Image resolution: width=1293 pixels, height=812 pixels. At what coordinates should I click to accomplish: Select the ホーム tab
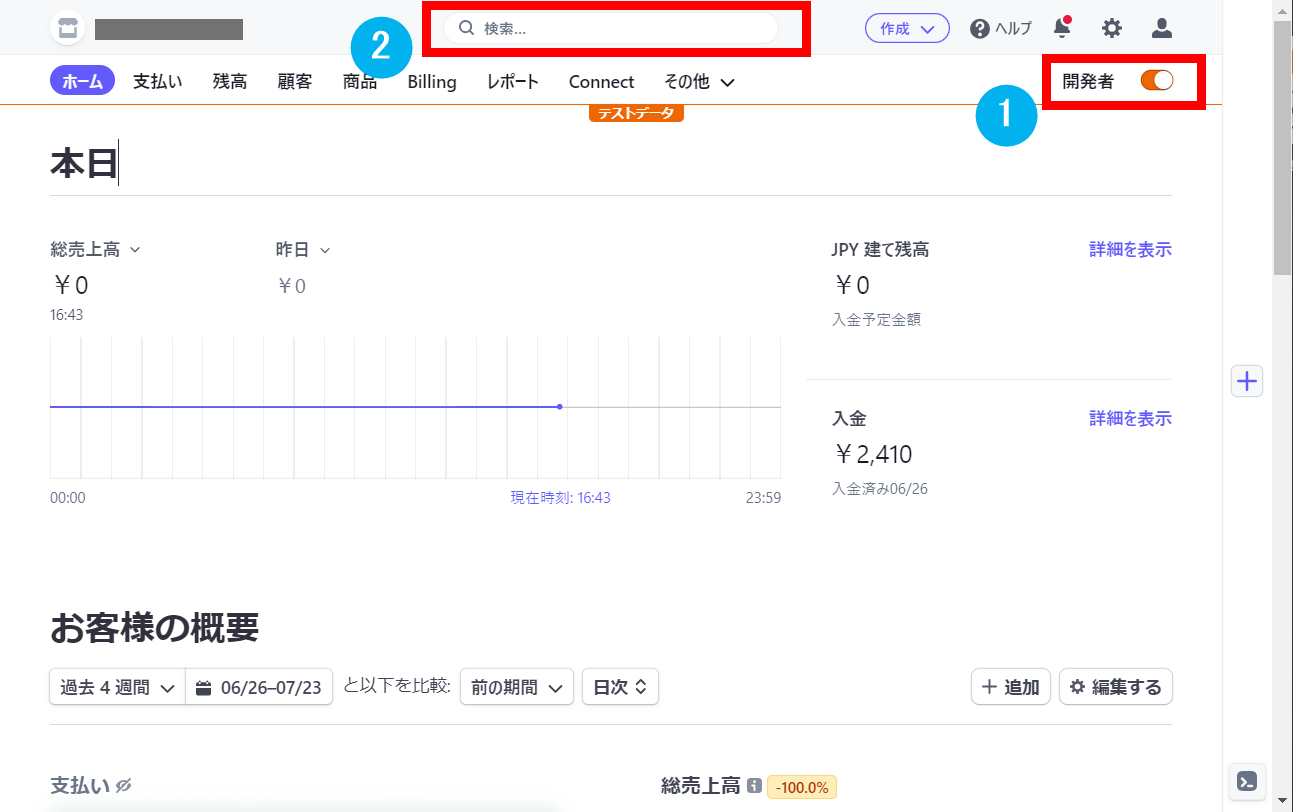coord(82,82)
